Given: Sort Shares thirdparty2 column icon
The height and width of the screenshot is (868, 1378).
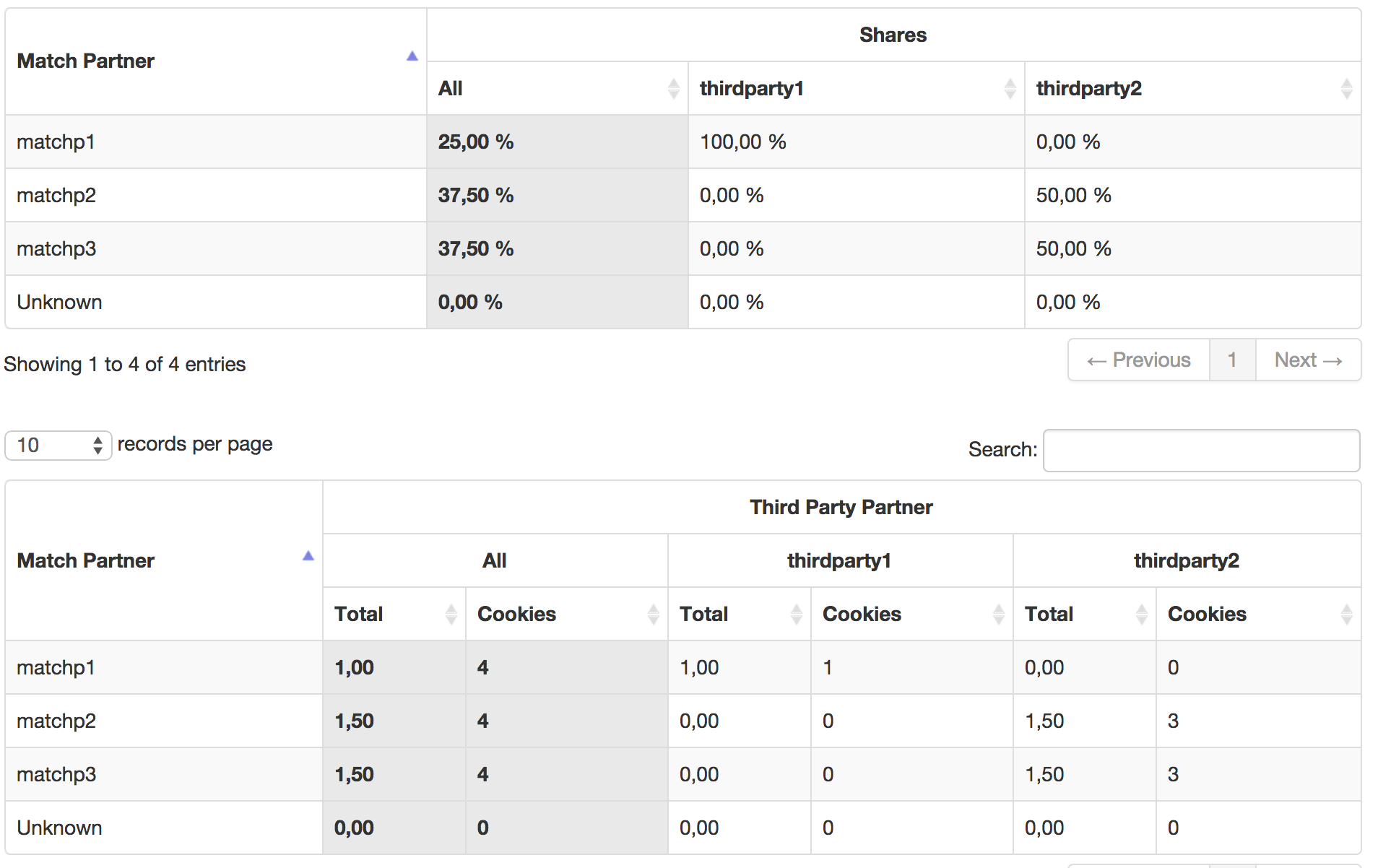Looking at the screenshot, I should [1346, 88].
